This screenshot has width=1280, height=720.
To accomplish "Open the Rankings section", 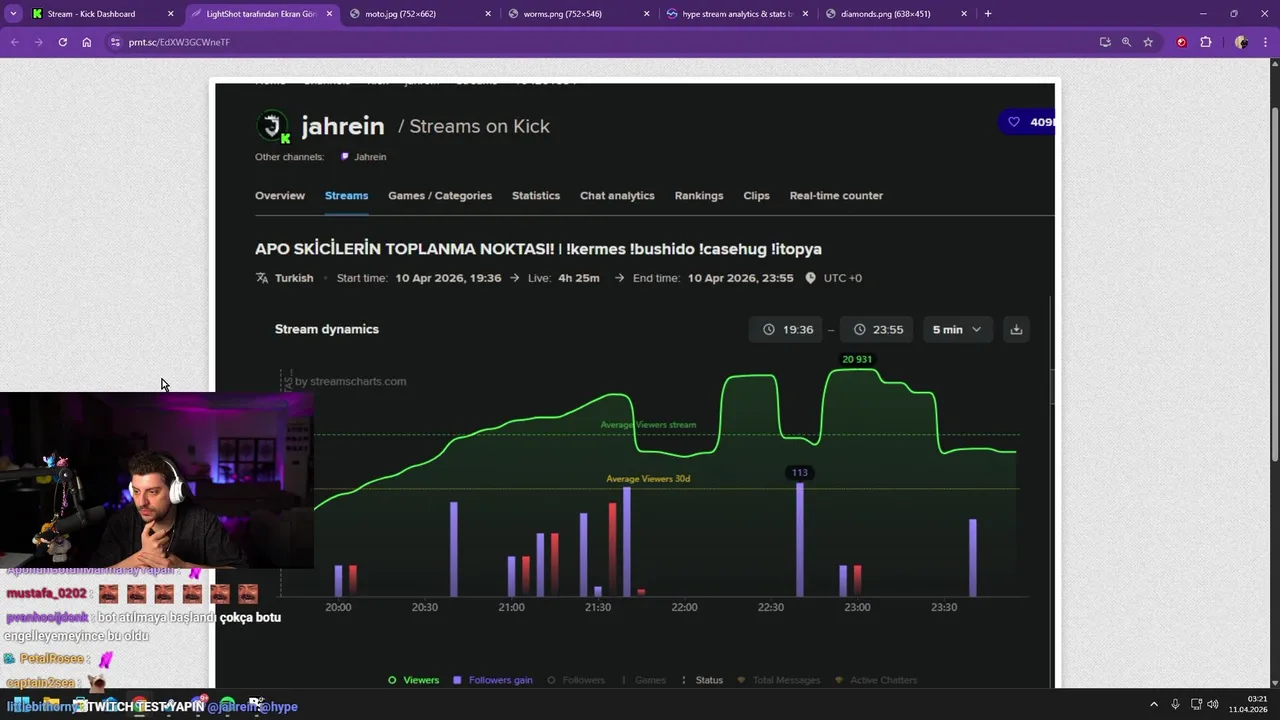I will pos(699,195).
